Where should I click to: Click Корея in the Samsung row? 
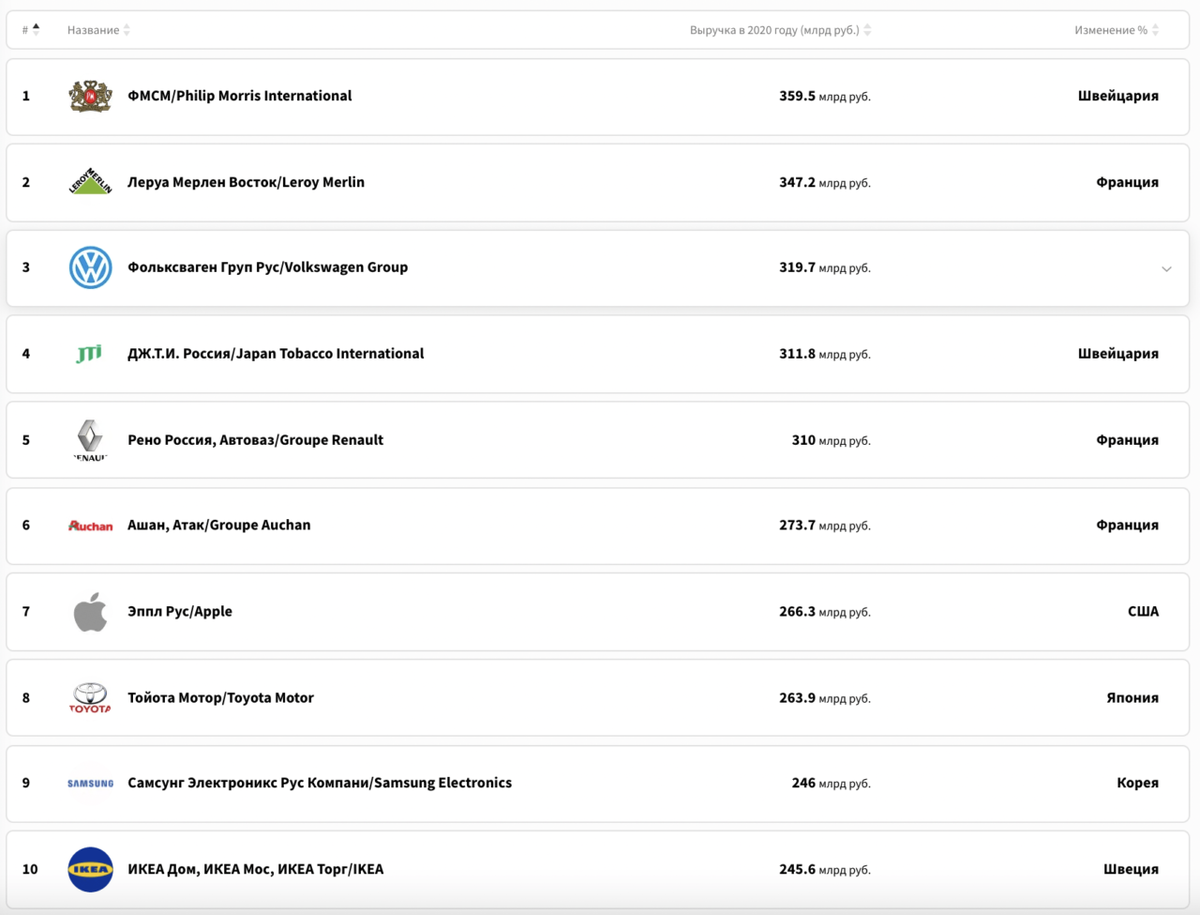tap(1138, 783)
